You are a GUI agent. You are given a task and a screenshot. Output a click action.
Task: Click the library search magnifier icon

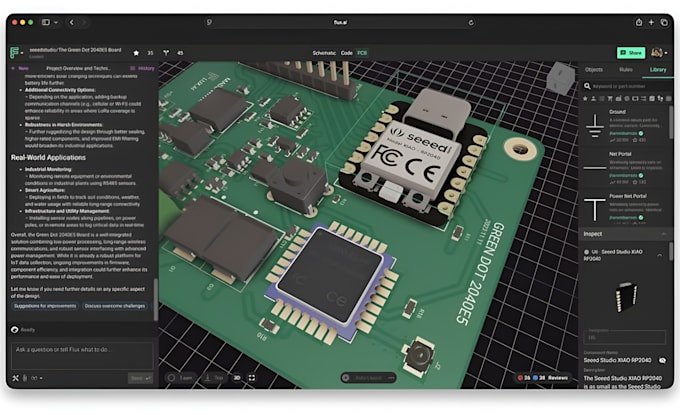click(587, 86)
